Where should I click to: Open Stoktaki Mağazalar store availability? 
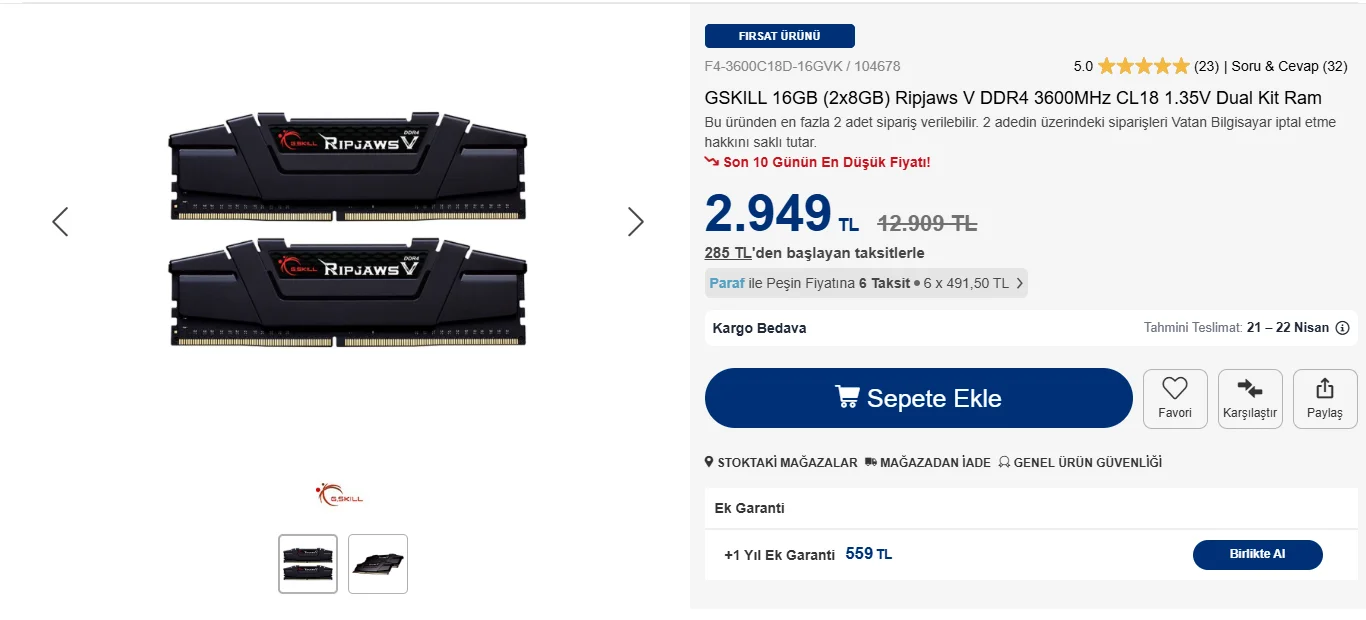pyautogui.click(x=781, y=463)
